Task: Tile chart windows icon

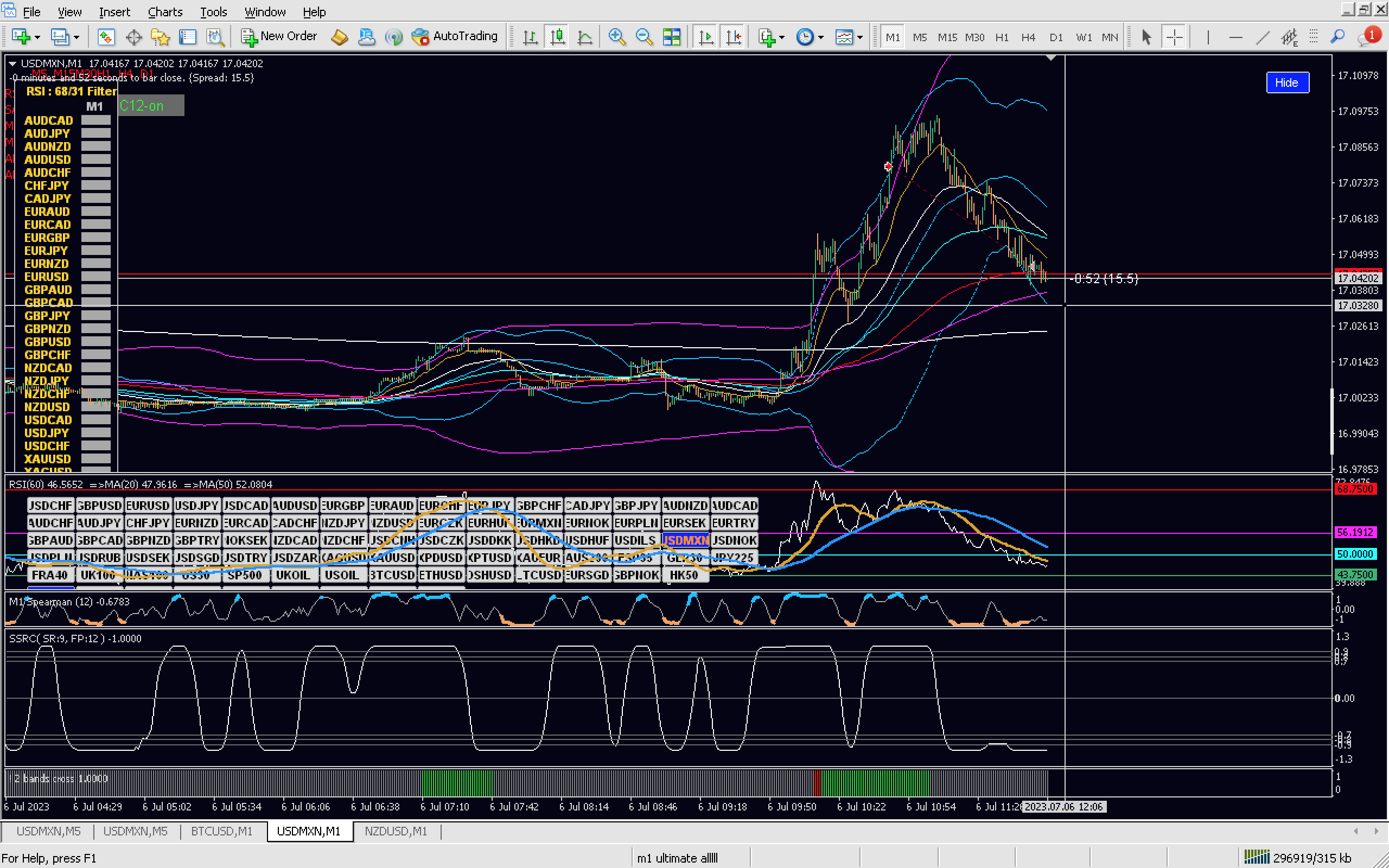Action: click(x=671, y=37)
